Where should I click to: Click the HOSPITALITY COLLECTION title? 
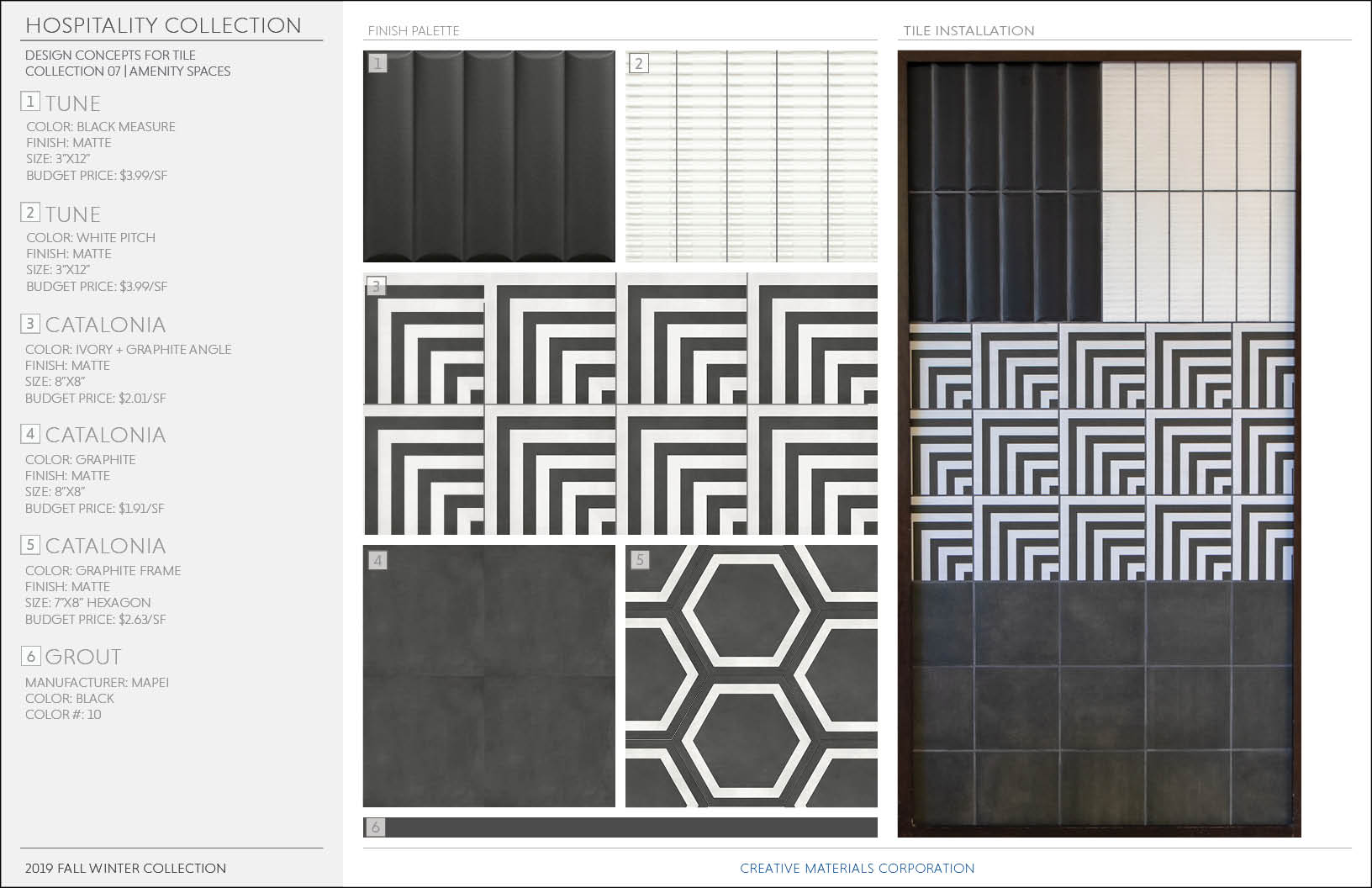(x=163, y=25)
